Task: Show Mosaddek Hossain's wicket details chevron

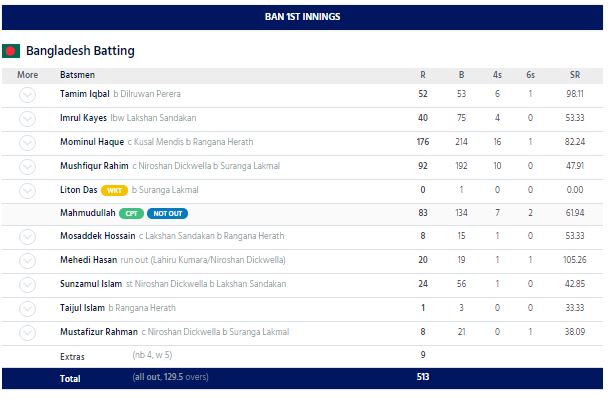Action: tap(27, 237)
